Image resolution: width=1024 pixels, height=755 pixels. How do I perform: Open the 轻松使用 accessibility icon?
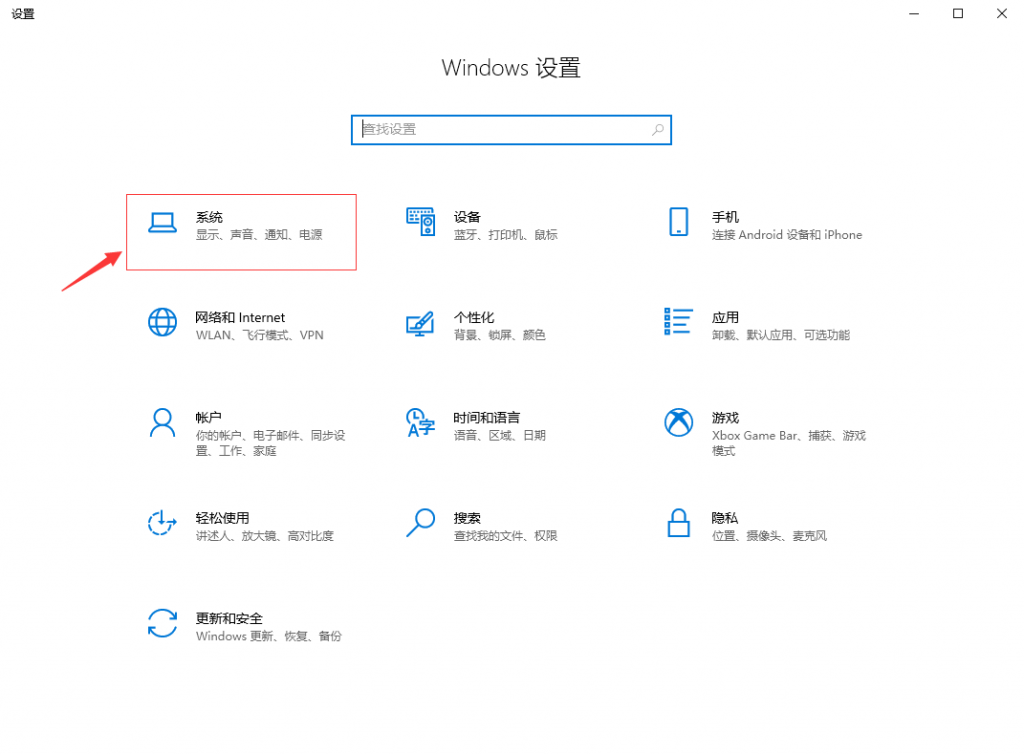click(162, 523)
